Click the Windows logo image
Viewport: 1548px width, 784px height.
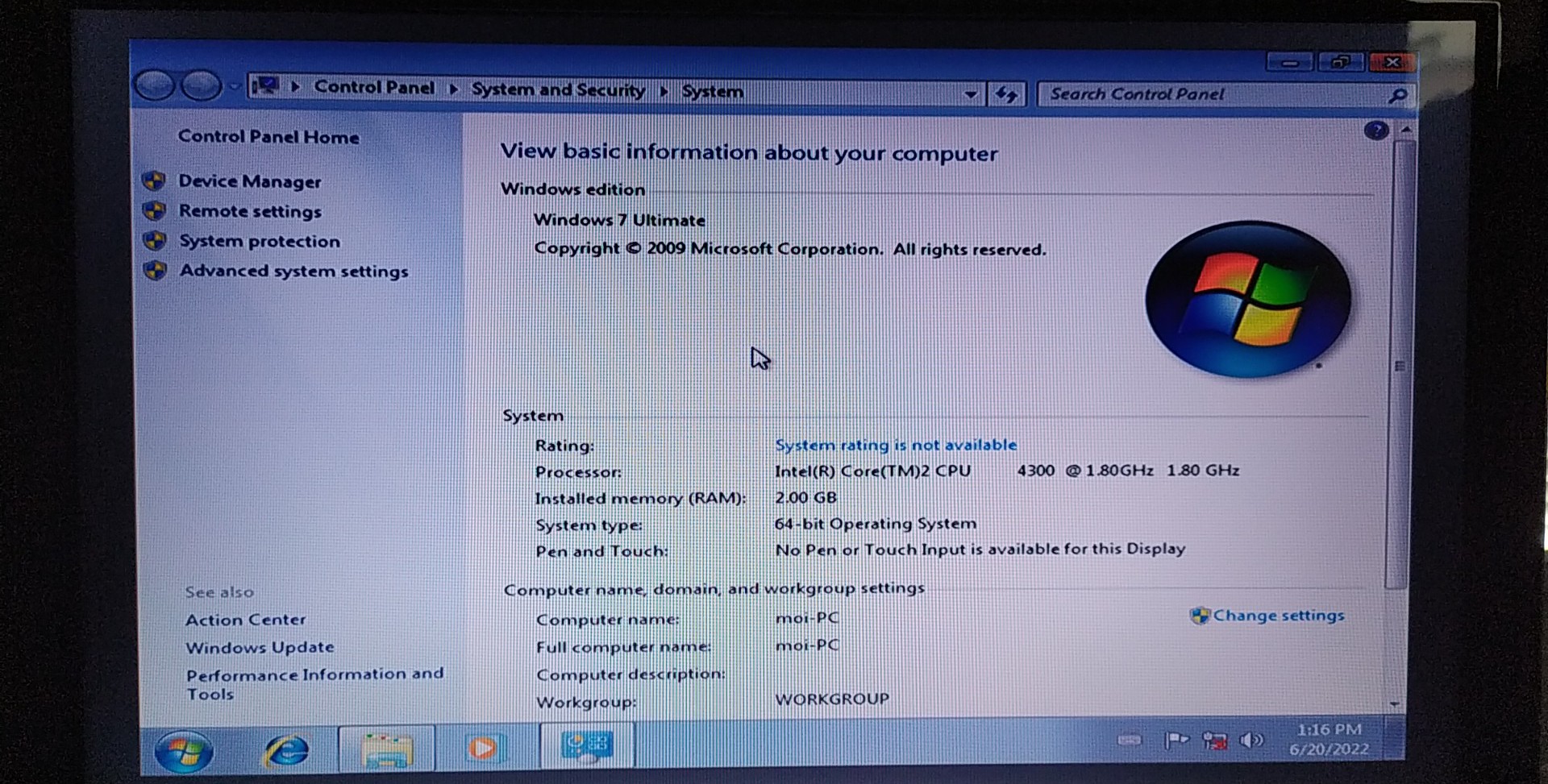point(1248,299)
